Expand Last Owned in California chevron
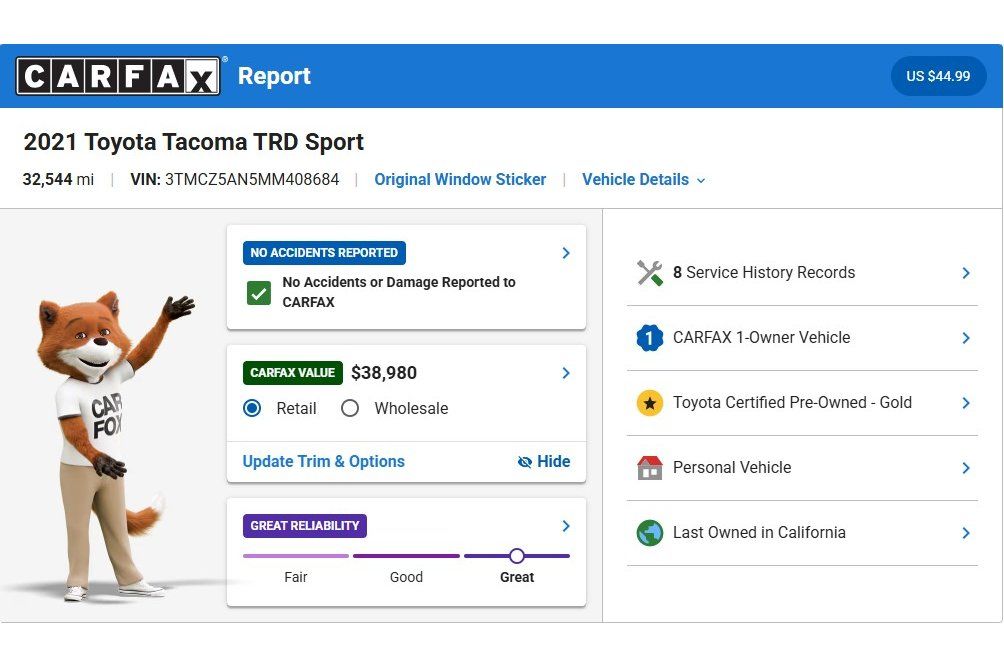The image size is (1004, 669). (x=966, y=533)
